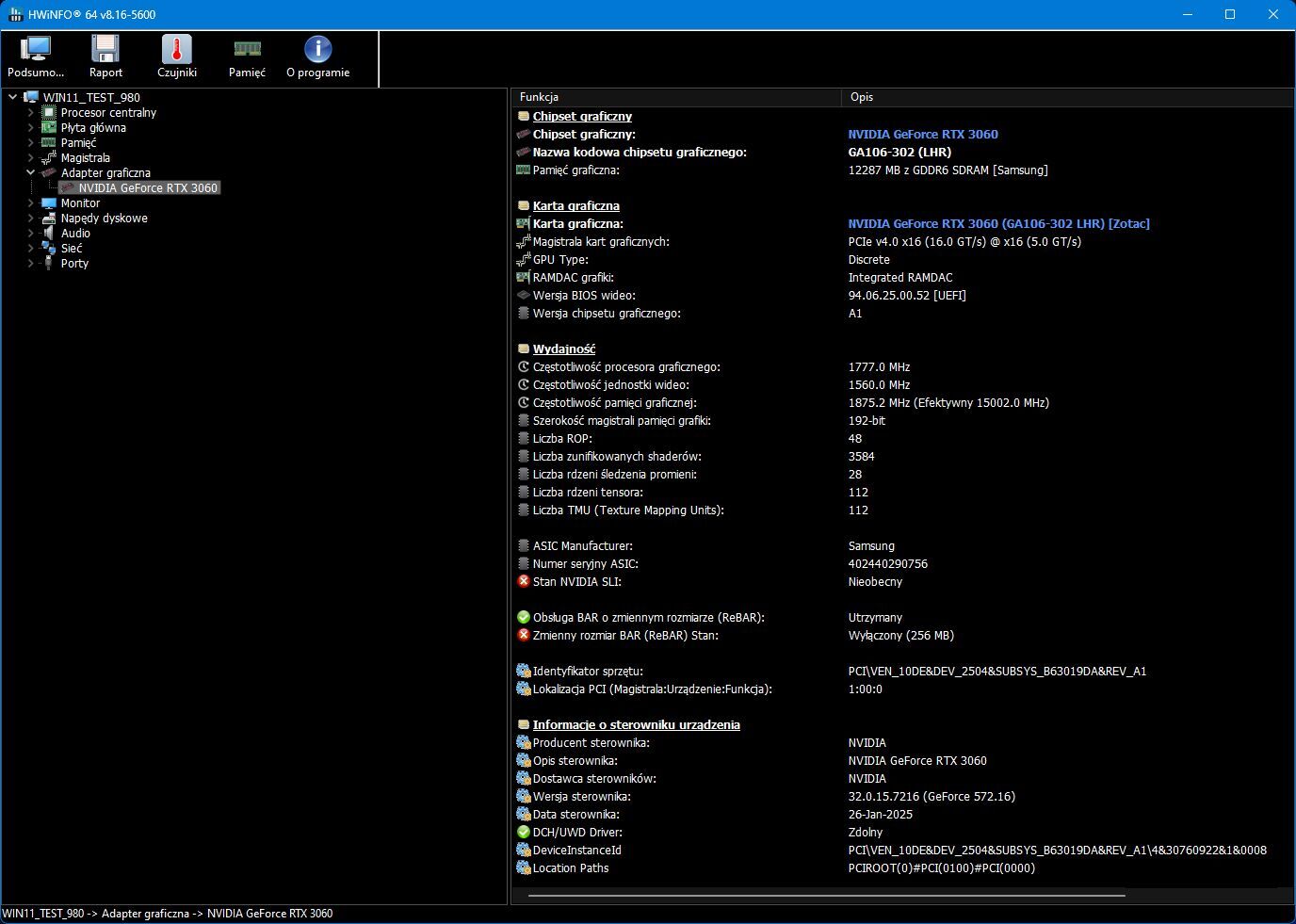Image resolution: width=1296 pixels, height=924 pixels.
Task: Expand the Audio node arrow
Action: (30, 233)
